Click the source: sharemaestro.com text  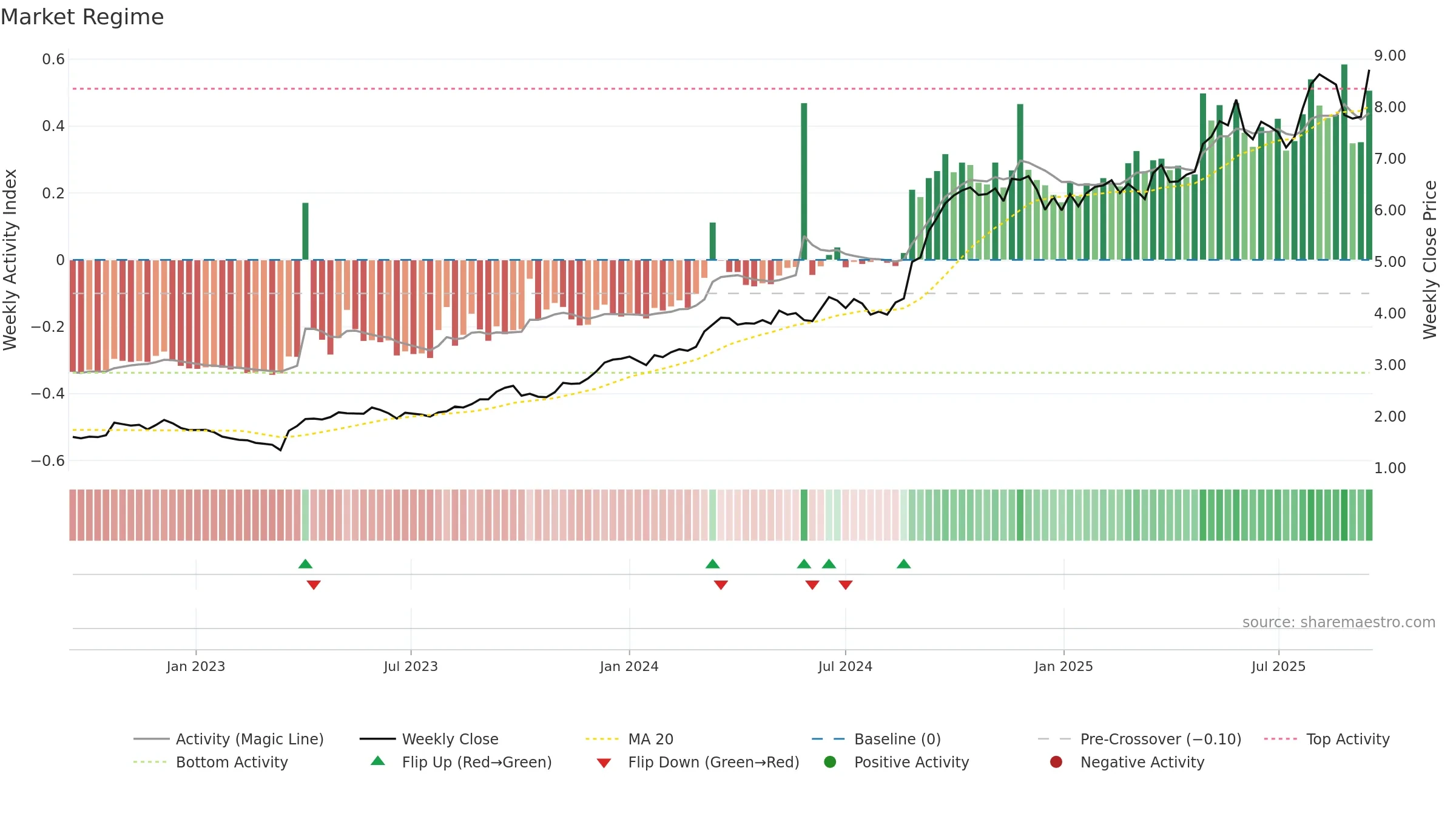pos(1339,622)
